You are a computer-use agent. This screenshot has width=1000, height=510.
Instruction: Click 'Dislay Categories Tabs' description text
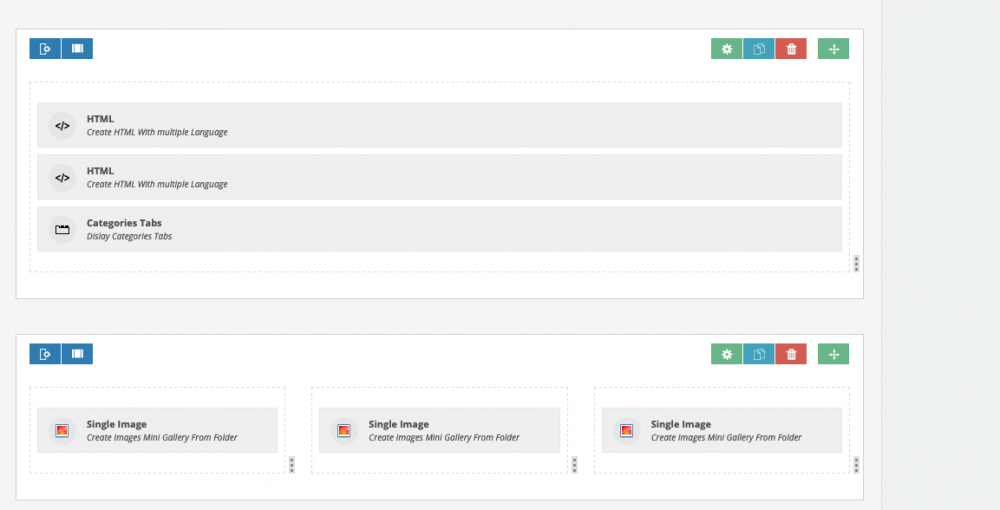129,236
